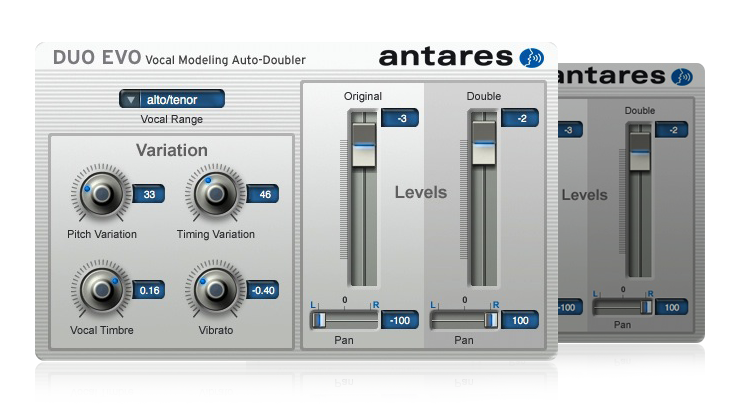This screenshot has width=736, height=419.
Task: Select the Pitch Variation value field 33
Action: [x=149, y=194]
